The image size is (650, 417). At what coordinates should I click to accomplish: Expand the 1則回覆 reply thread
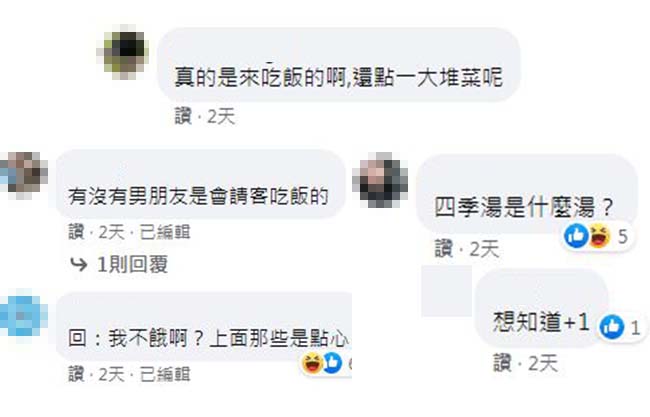click(x=132, y=264)
